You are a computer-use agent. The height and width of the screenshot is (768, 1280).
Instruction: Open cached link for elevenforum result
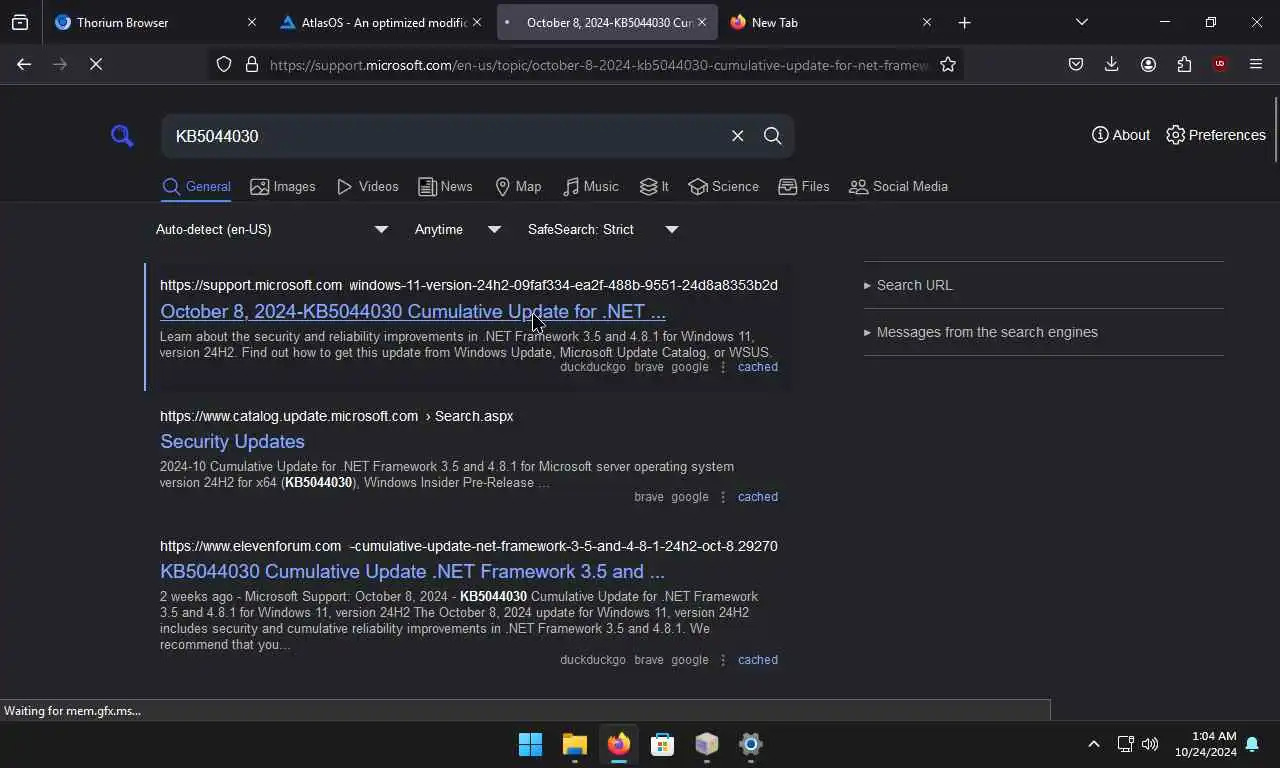tap(757, 660)
